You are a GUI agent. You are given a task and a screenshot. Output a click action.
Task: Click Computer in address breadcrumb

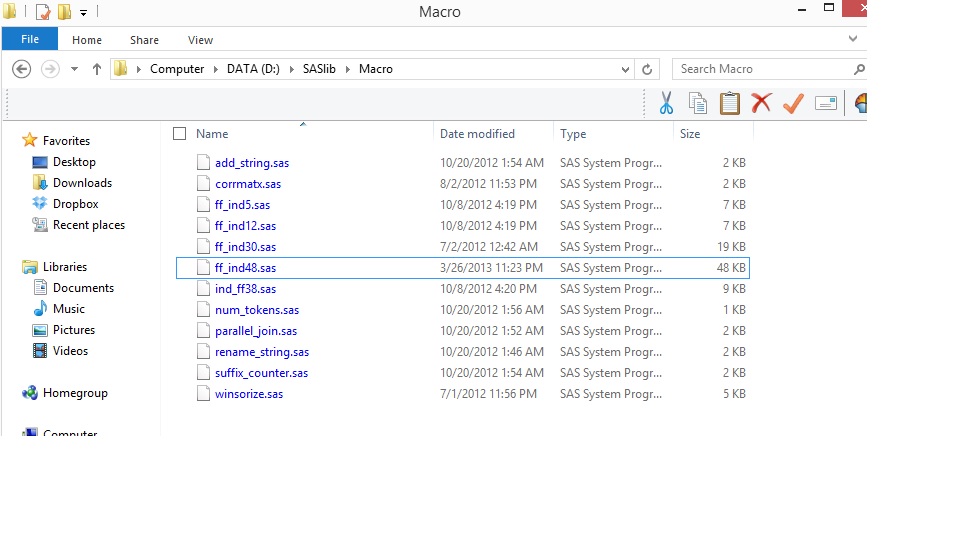177,69
